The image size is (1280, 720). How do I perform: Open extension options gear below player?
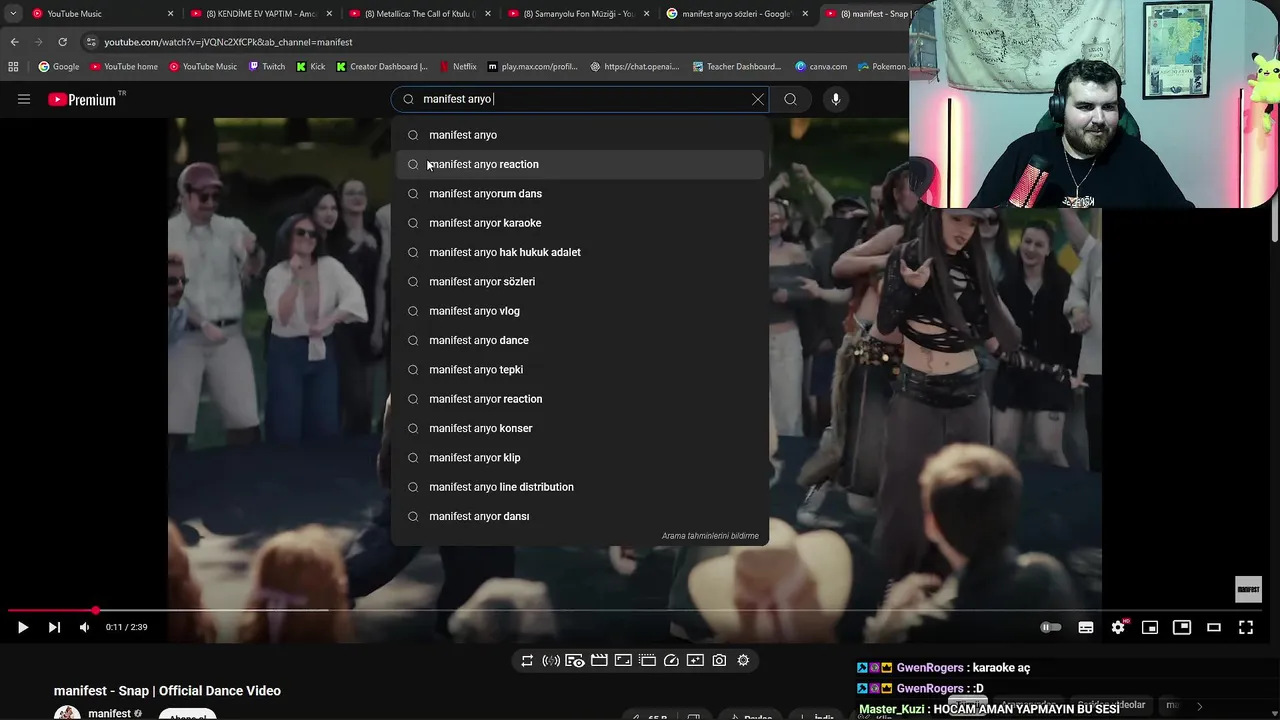(x=743, y=660)
